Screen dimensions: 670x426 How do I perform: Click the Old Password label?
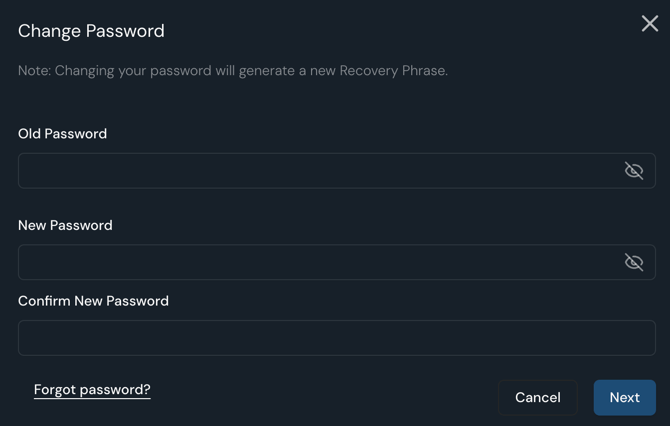[x=62, y=134]
